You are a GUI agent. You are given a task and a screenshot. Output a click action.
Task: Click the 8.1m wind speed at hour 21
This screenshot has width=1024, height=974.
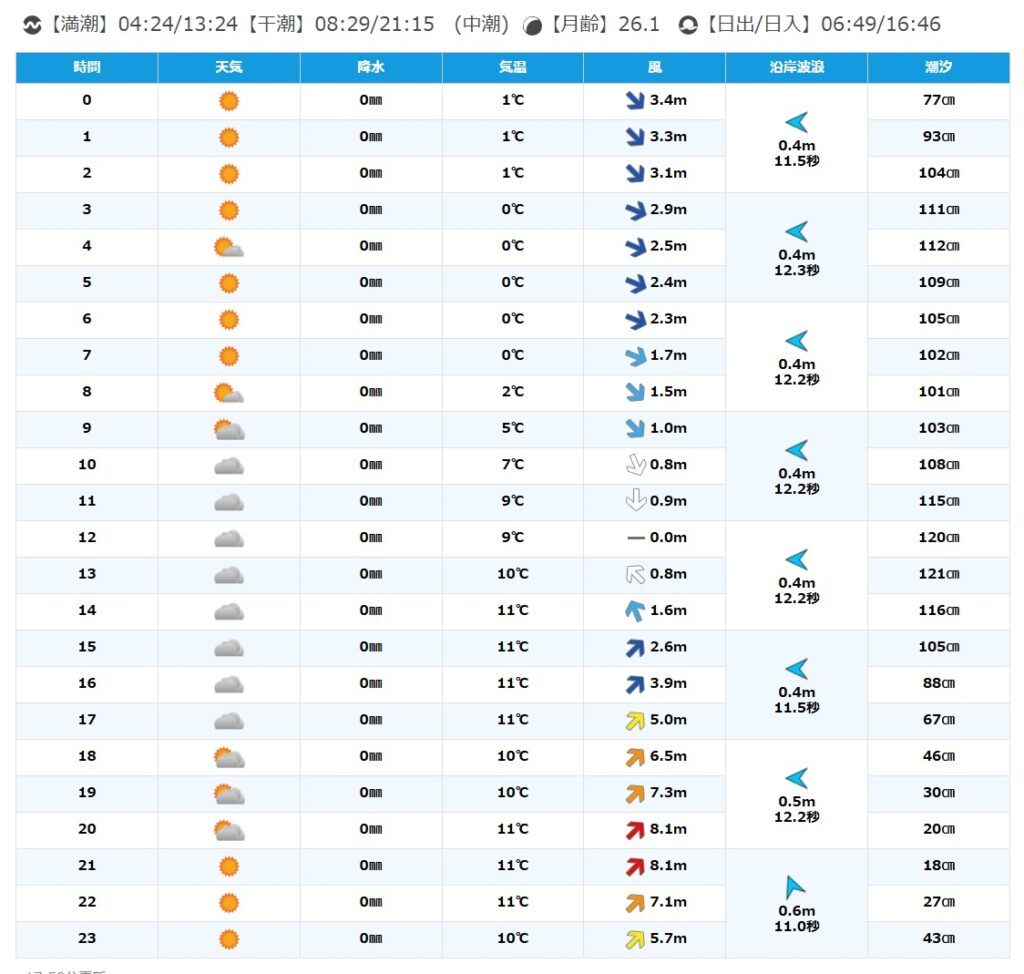click(x=668, y=866)
